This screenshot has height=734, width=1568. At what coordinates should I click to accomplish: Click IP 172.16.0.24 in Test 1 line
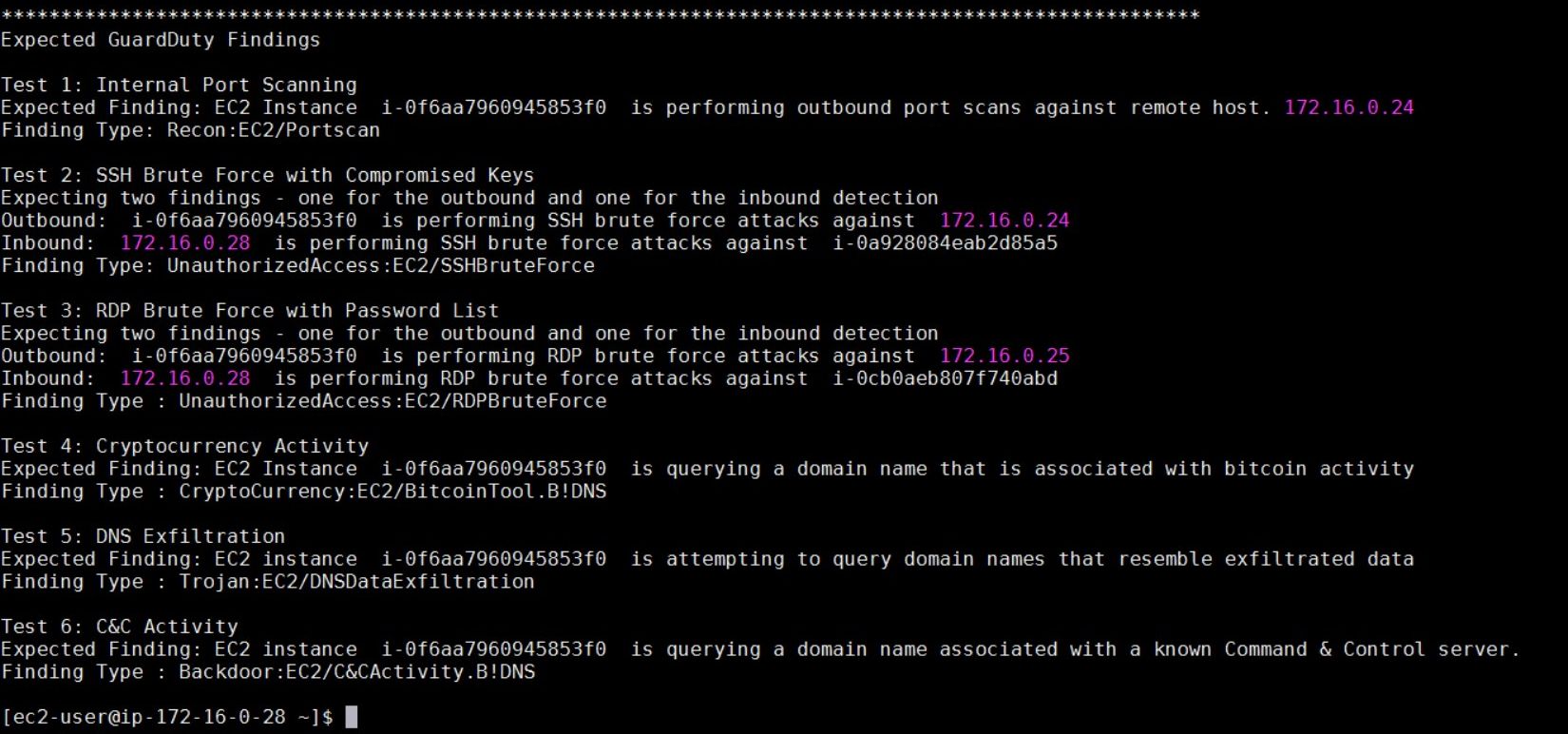[1348, 107]
